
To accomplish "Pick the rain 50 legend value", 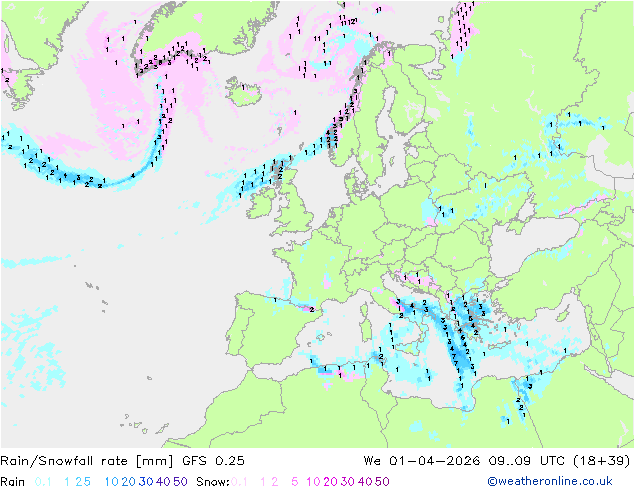I will [x=180, y=482].
